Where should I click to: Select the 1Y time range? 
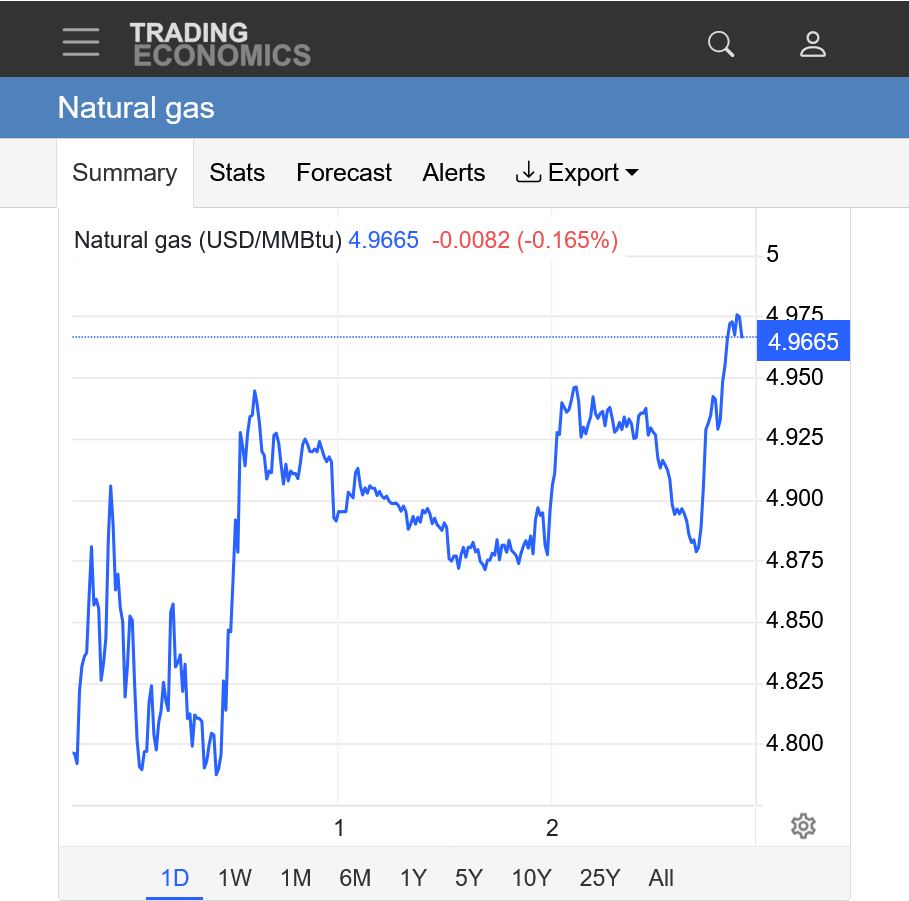[x=413, y=878]
